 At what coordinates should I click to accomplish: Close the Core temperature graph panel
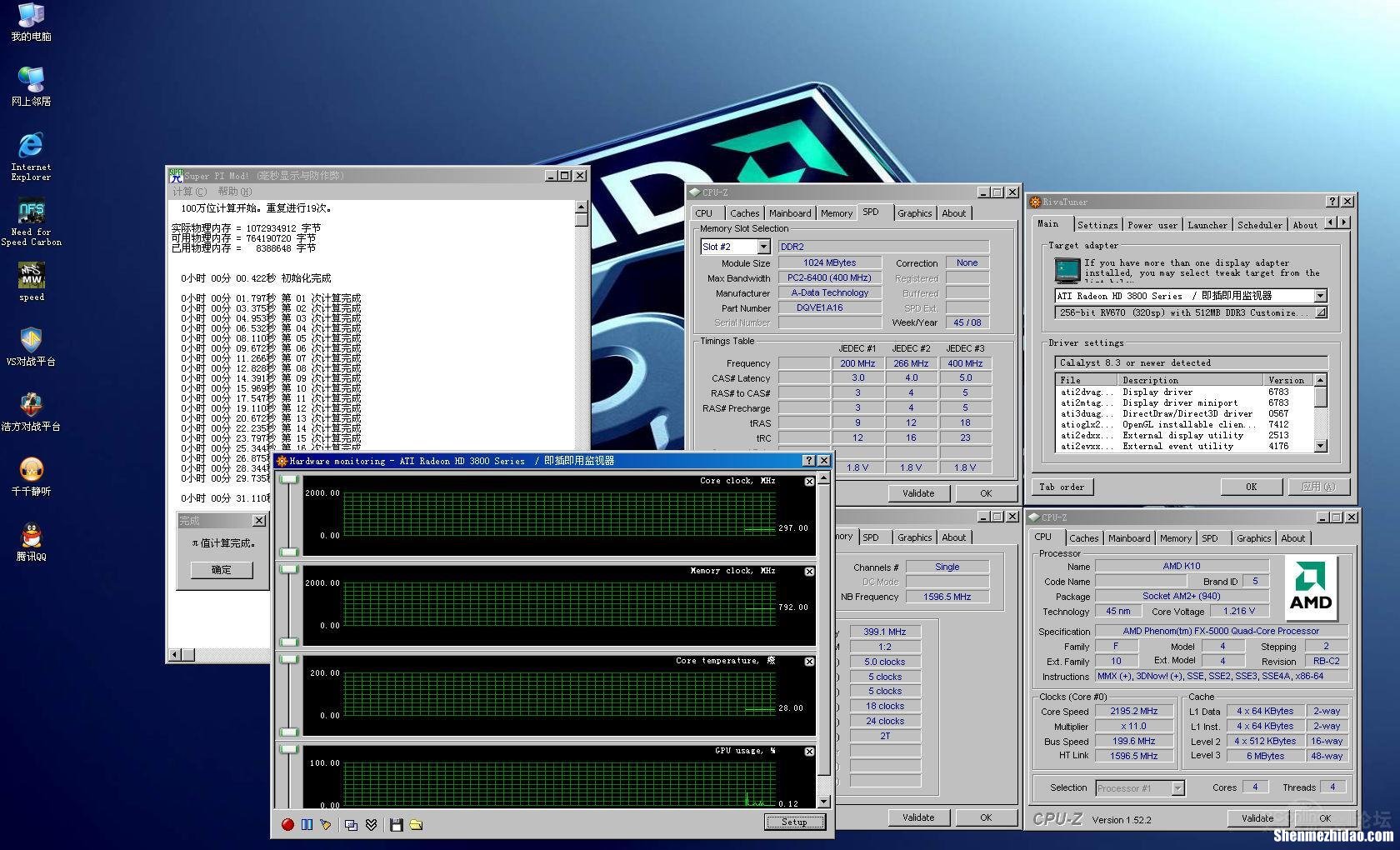809,662
